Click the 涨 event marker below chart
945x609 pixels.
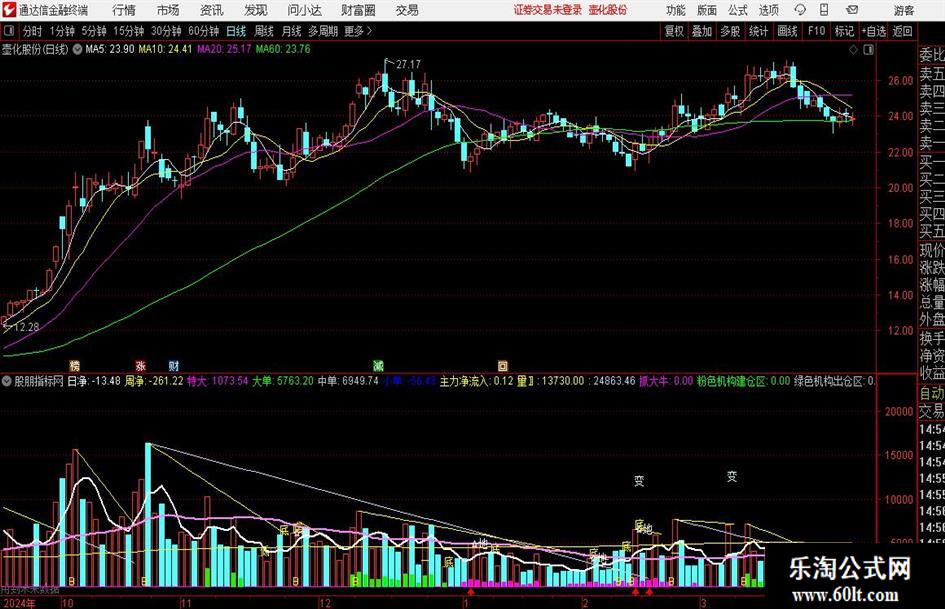141,365
